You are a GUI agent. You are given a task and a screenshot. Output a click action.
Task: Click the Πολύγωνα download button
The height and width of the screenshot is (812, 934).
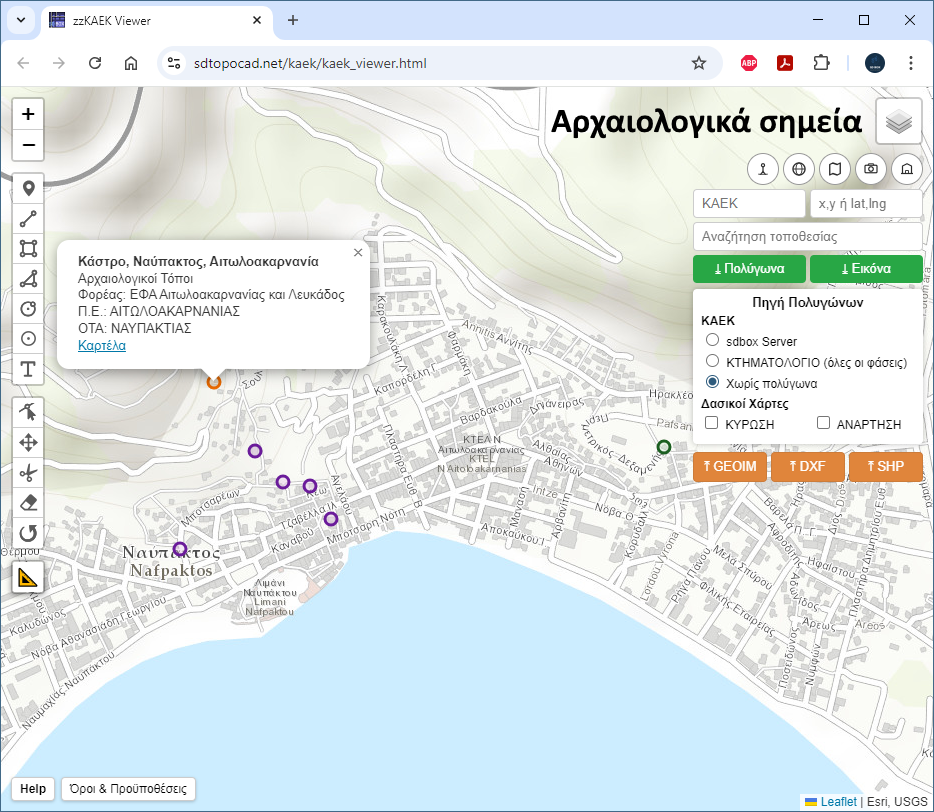(x=749, y=269)
